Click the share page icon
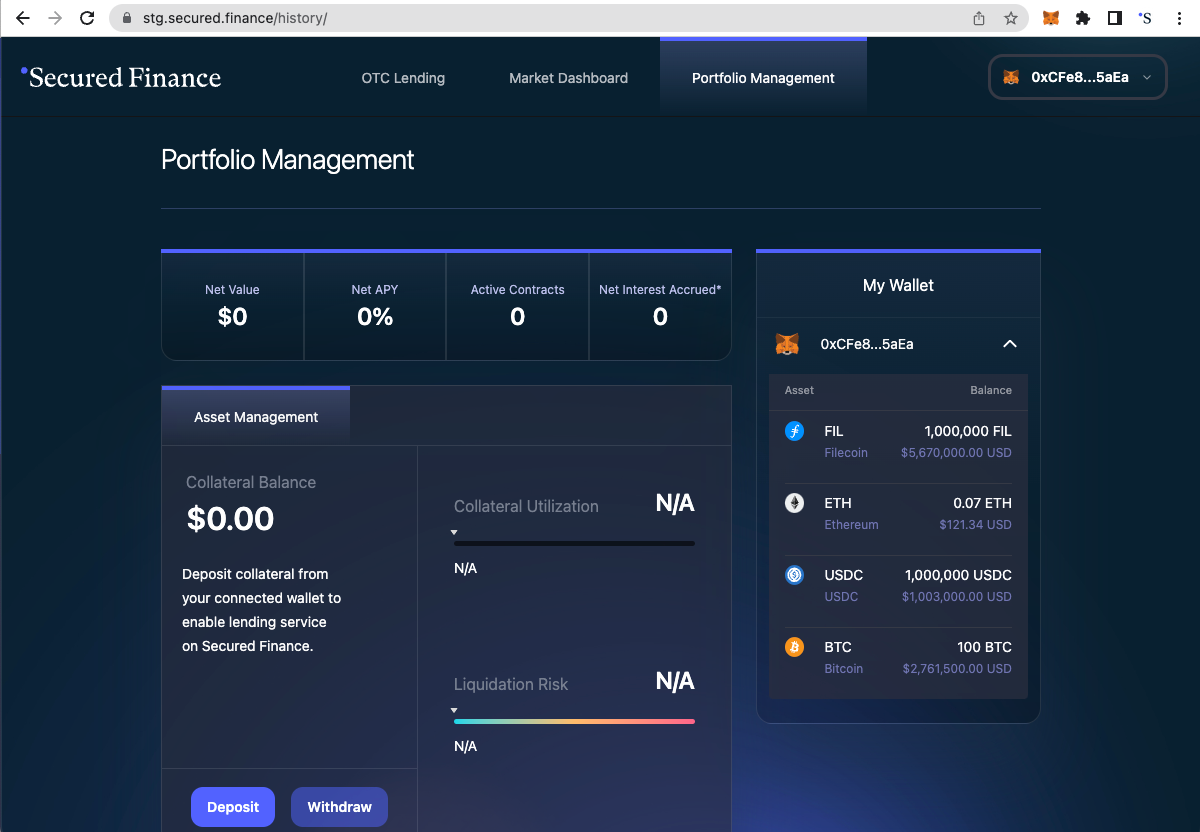 tap(979, 18)
